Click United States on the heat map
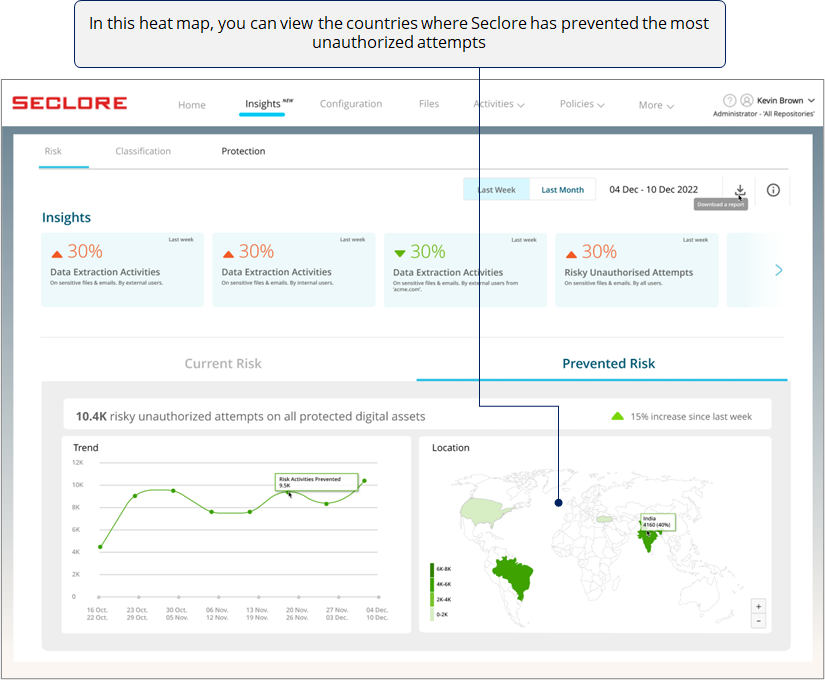Image resolution: width=825 pixels, height=680 pixels. pos(484,511)
